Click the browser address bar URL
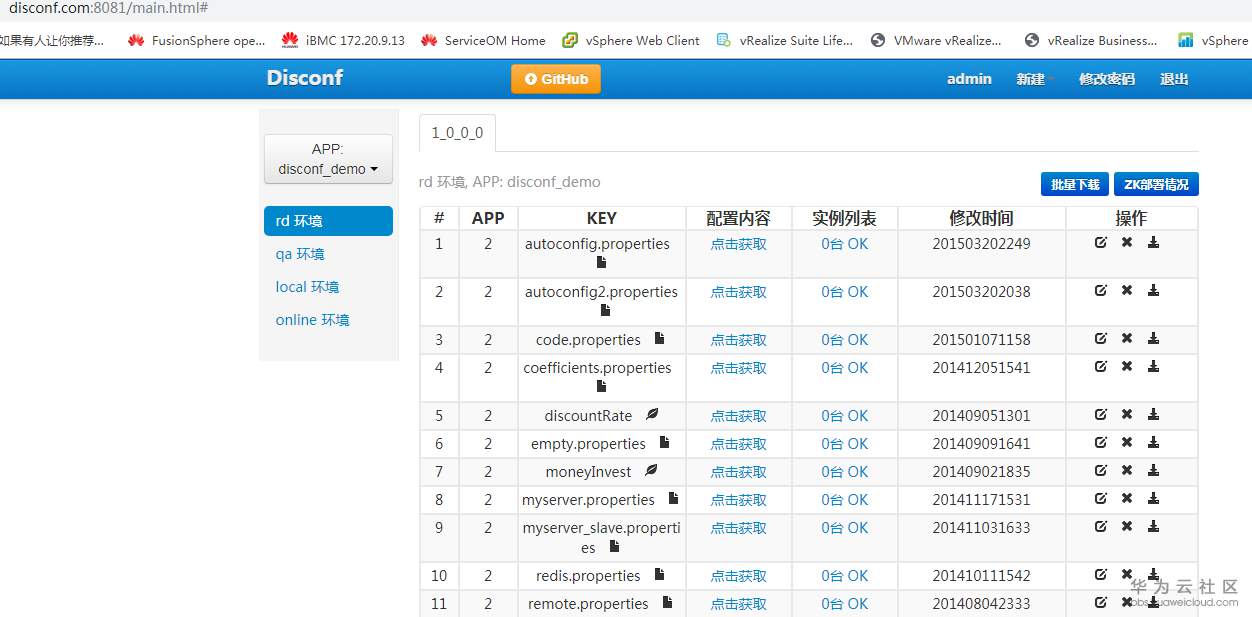Viewport: 1252px width, 617px height. (108, 8)
